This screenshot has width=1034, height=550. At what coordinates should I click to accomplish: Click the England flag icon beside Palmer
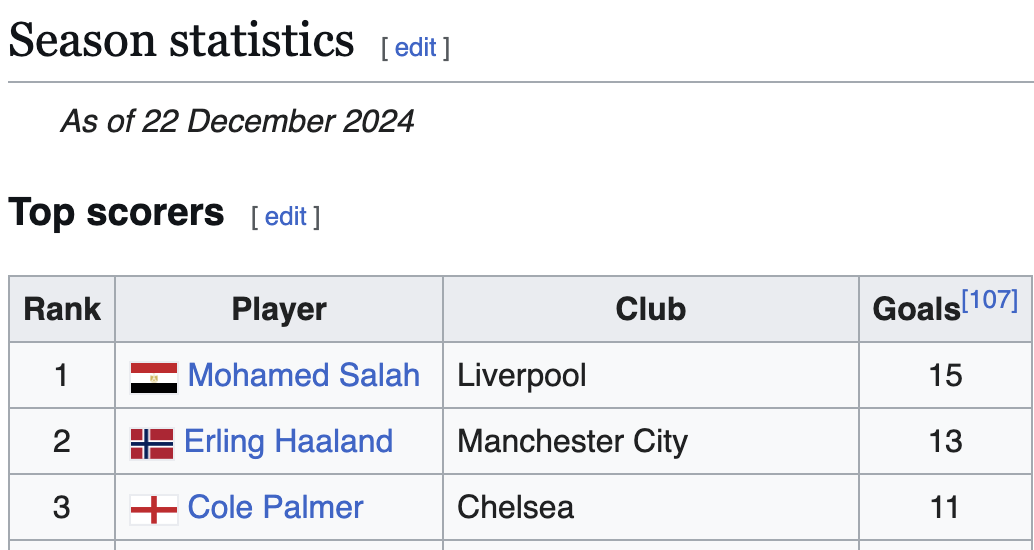(x=154, y=510)
